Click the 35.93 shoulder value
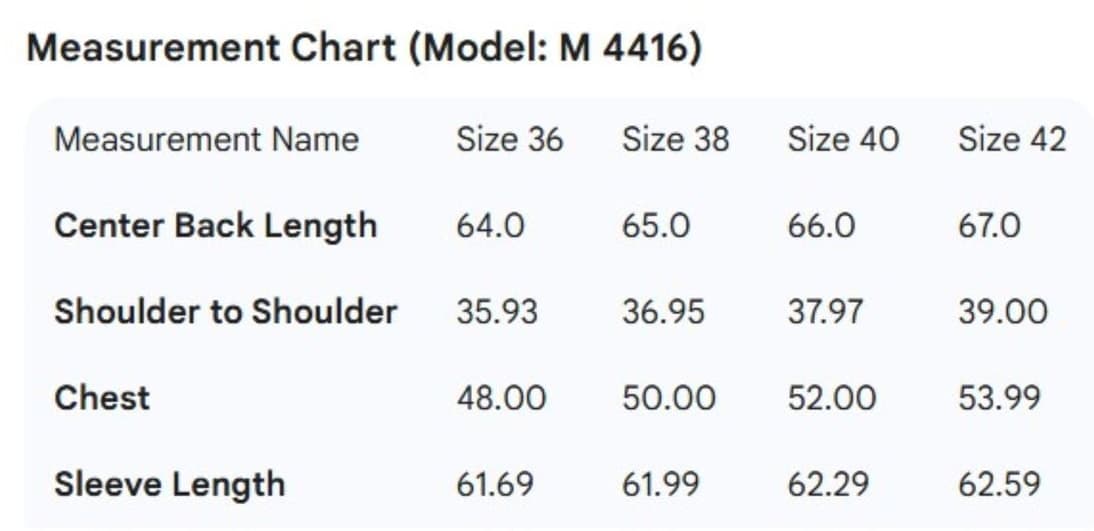 pyautogui.click(x=497, y=312)
